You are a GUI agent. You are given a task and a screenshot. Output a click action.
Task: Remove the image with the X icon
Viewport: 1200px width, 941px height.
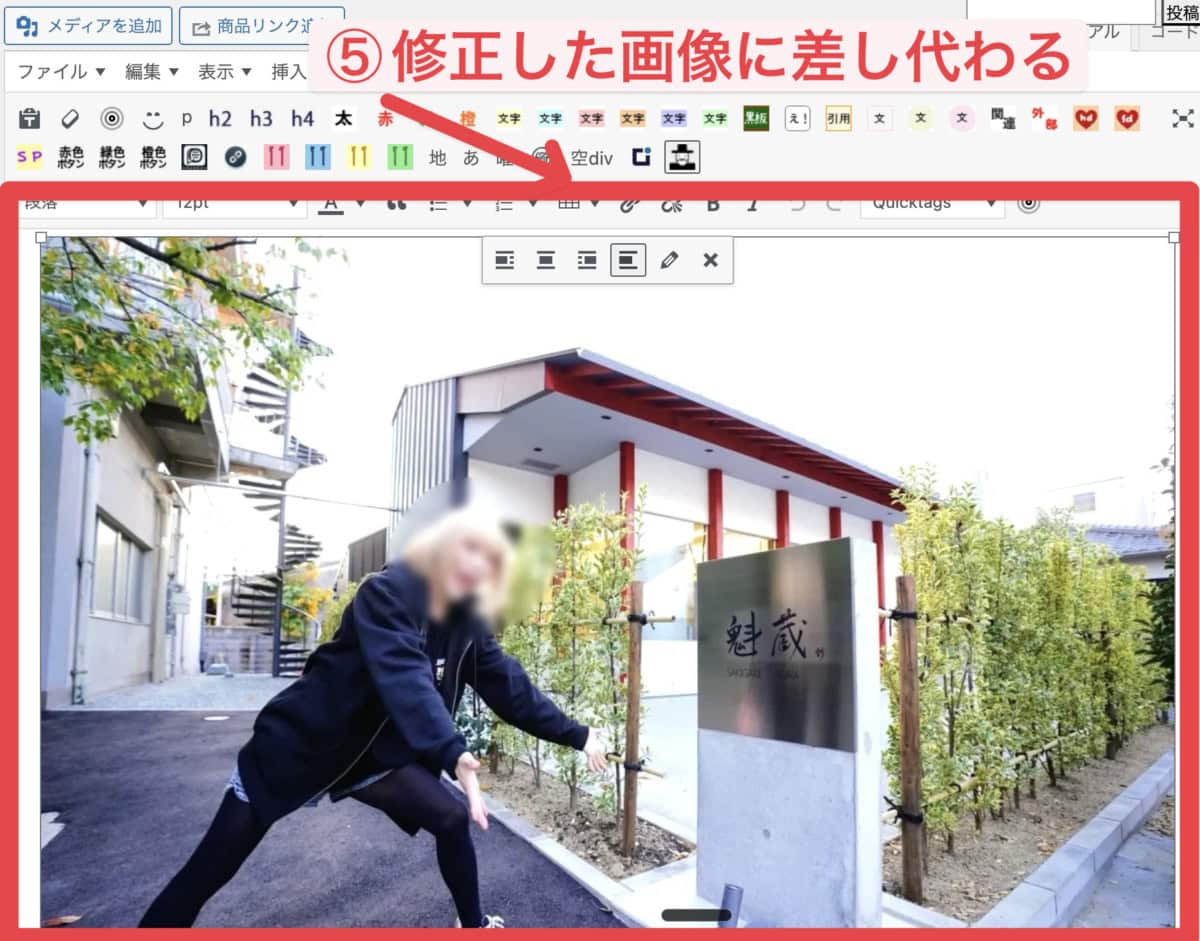click(710, 260)
